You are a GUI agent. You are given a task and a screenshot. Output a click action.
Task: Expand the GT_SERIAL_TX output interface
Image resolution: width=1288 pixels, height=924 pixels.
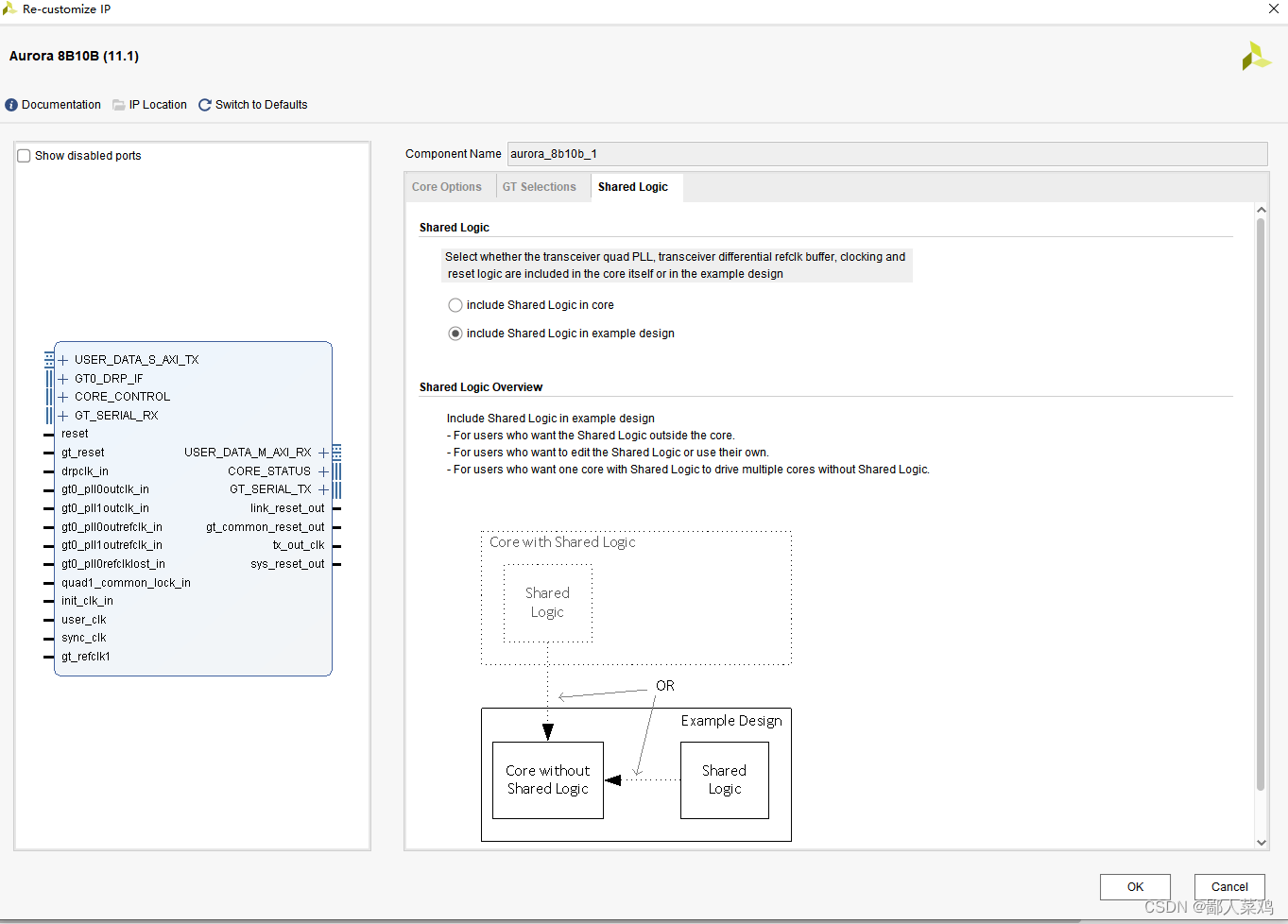click(324, 488)
